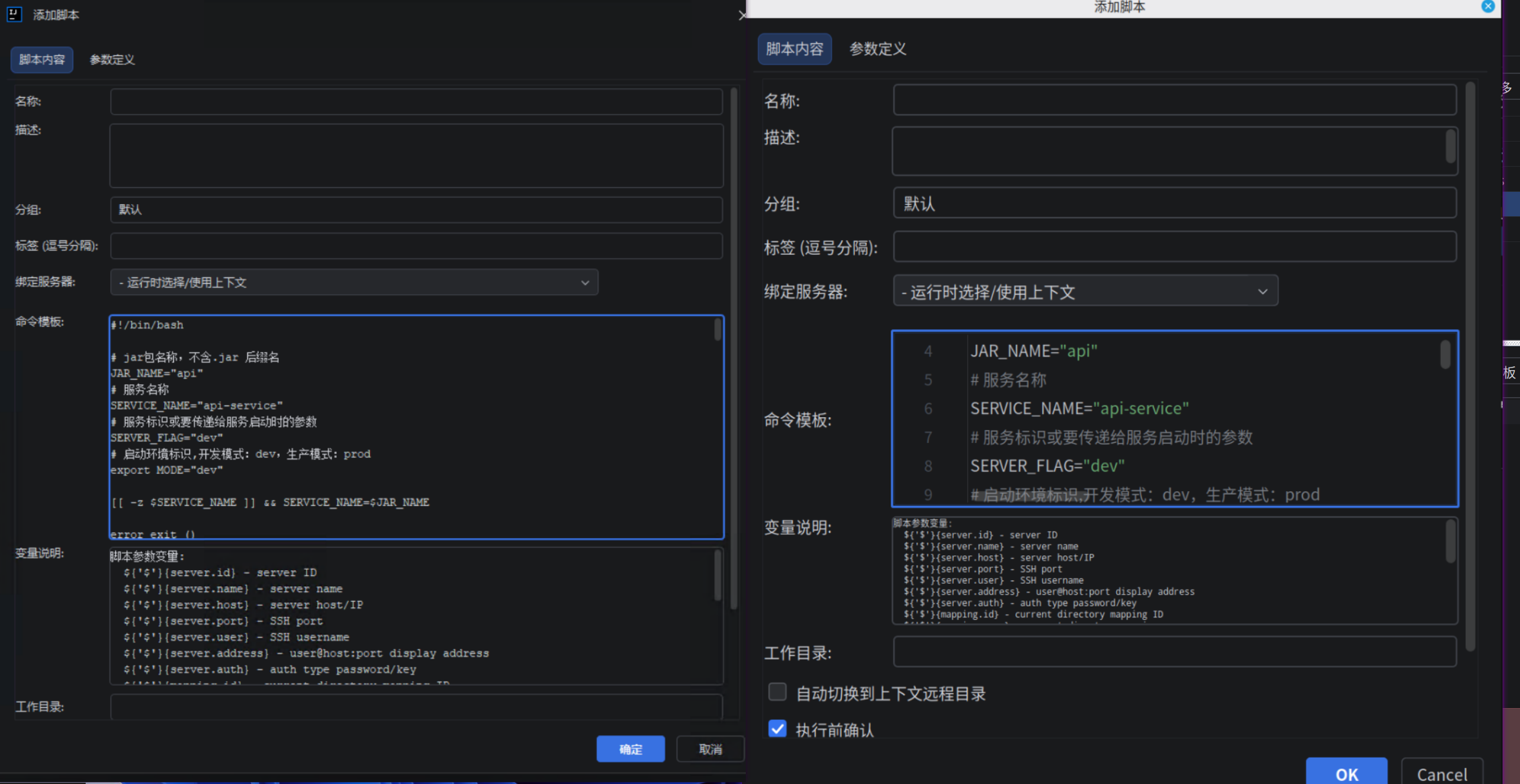Expand 绑定服务器 dropdown in left dialog
The height and width of the screenshot is (784, 1520).
[354, 283]
